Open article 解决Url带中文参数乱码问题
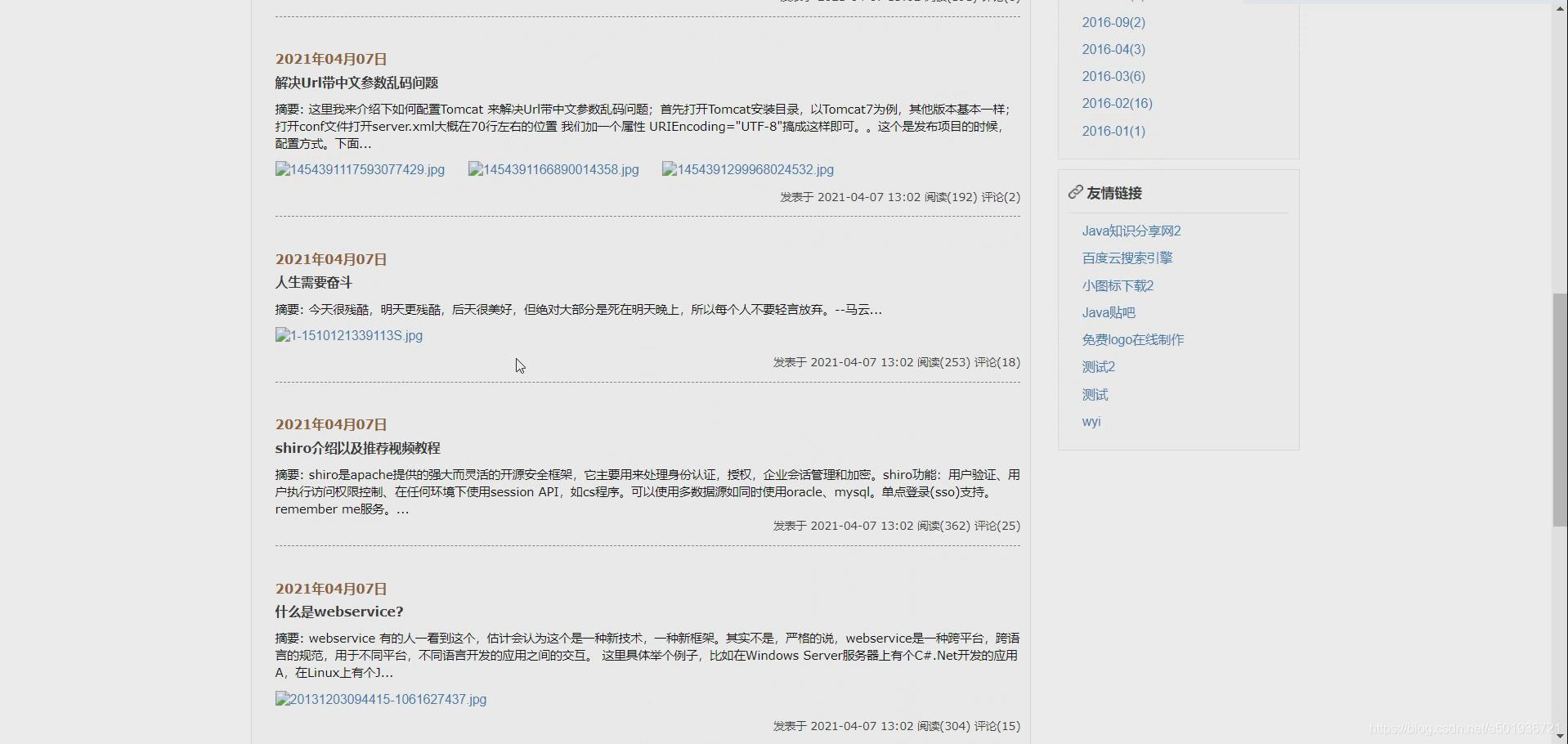1568x744 pixels. [x=356, y=83]
